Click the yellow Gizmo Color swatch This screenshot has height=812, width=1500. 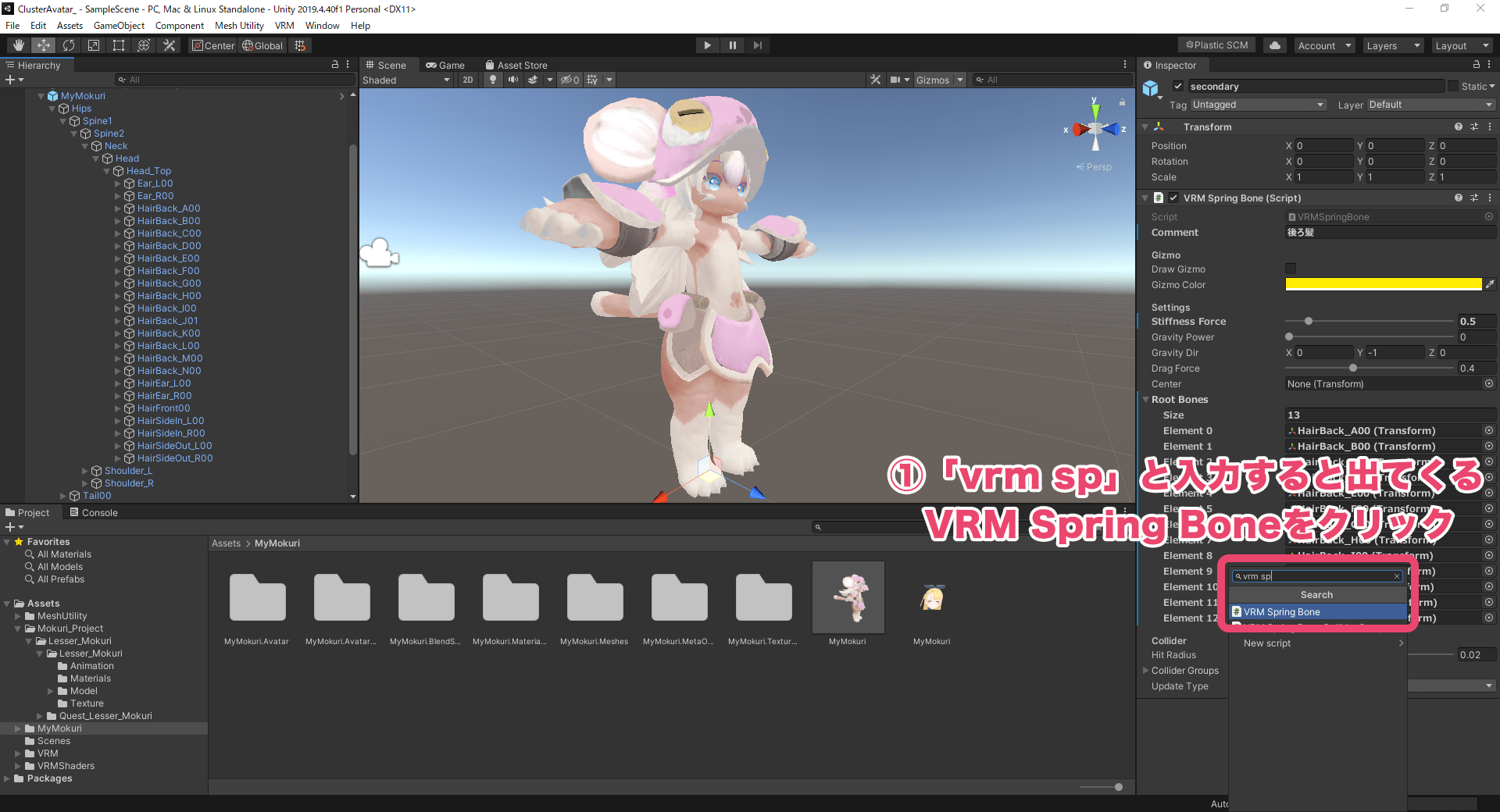tap(1383, 284)
